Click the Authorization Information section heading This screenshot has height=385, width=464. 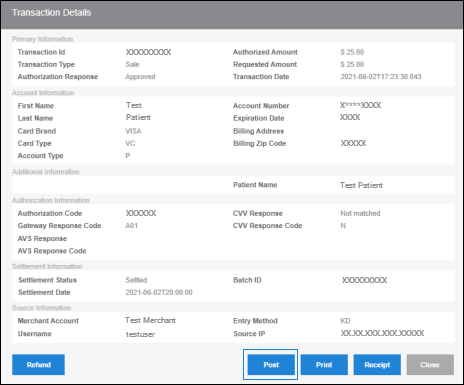[51, 200]
